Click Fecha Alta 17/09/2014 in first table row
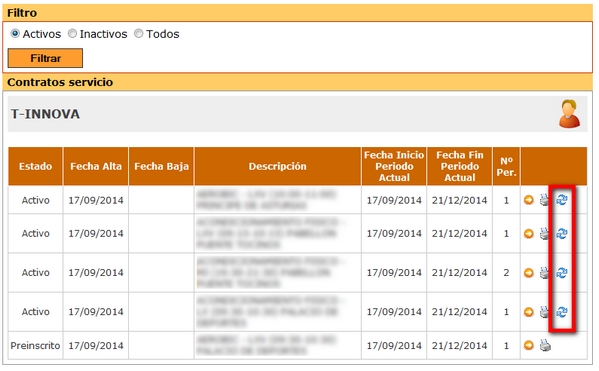599x371 pixels. pyautogui.click(x=96, y=200)
